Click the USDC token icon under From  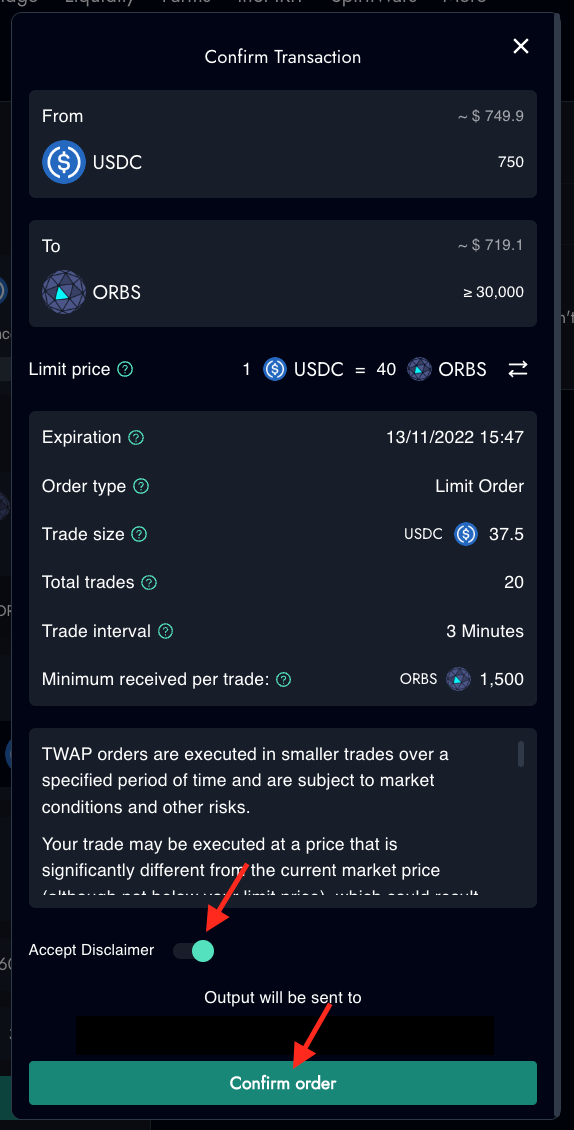pos(64,162)
